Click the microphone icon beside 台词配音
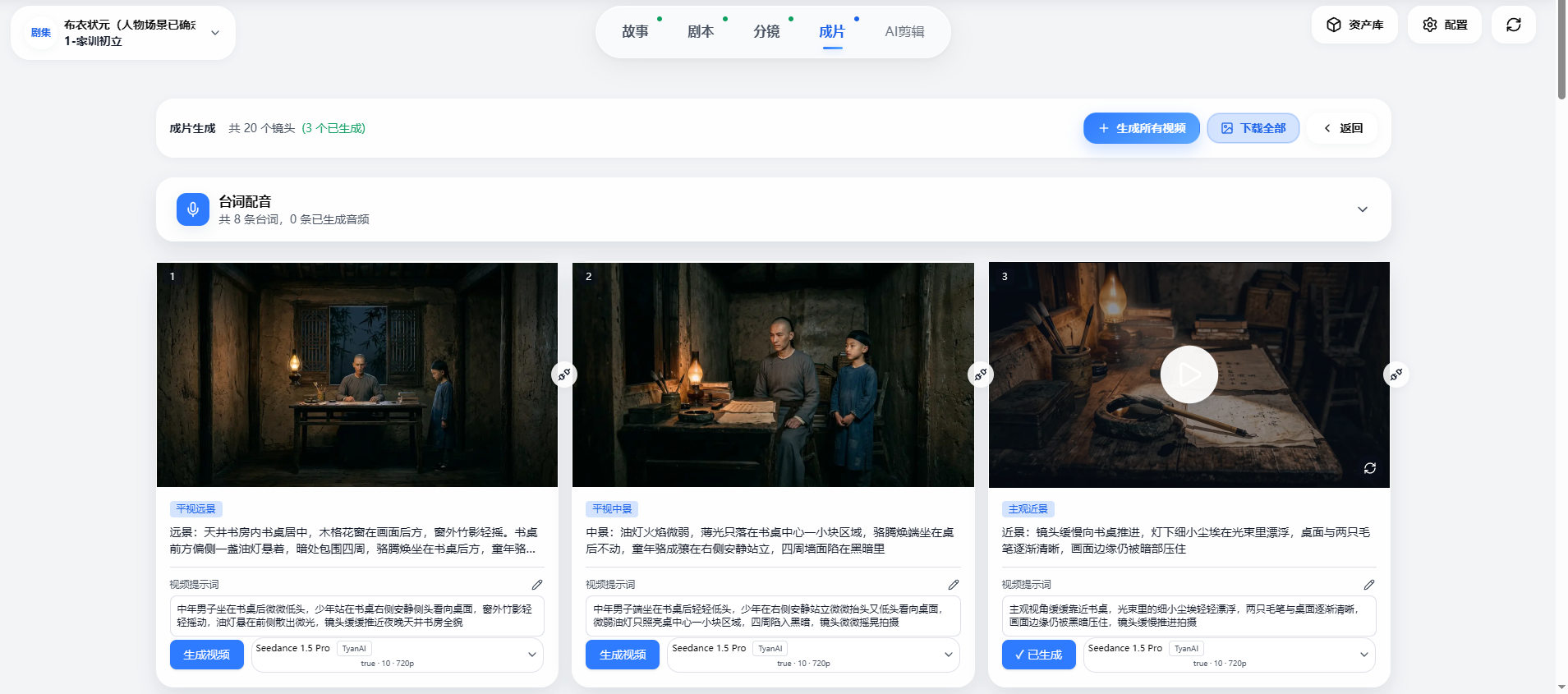Image resolution: width=1568 pixels, height=694 pixels. point(192,209)
